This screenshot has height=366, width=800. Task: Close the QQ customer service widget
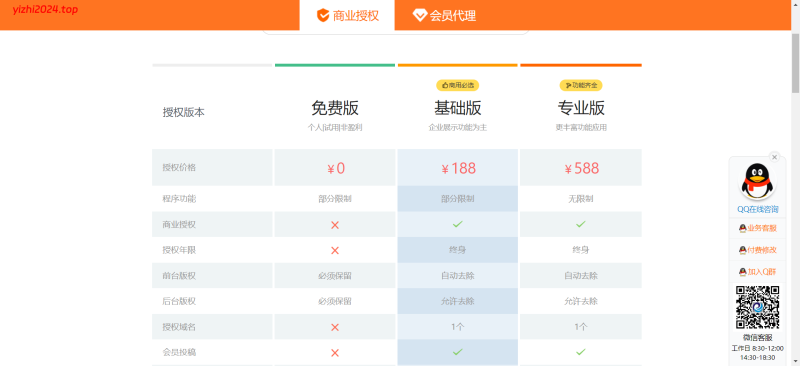774,157
